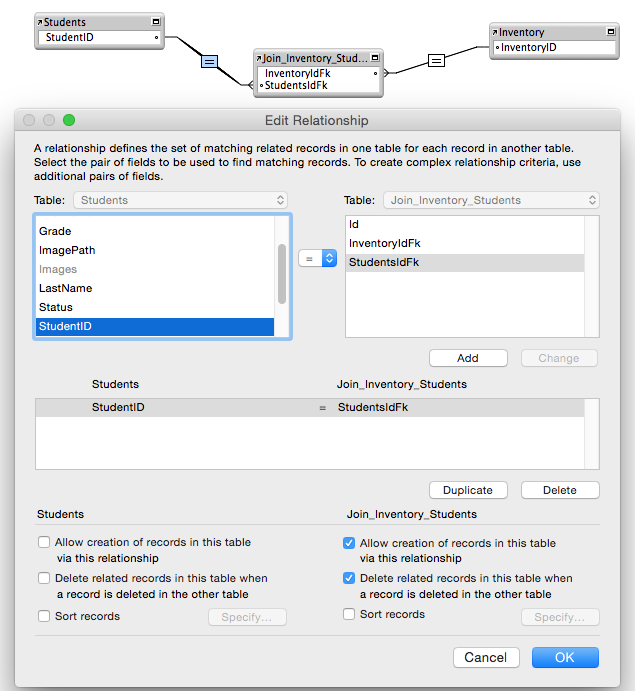
Task: Click the Add button
Action: click(468, 358)
